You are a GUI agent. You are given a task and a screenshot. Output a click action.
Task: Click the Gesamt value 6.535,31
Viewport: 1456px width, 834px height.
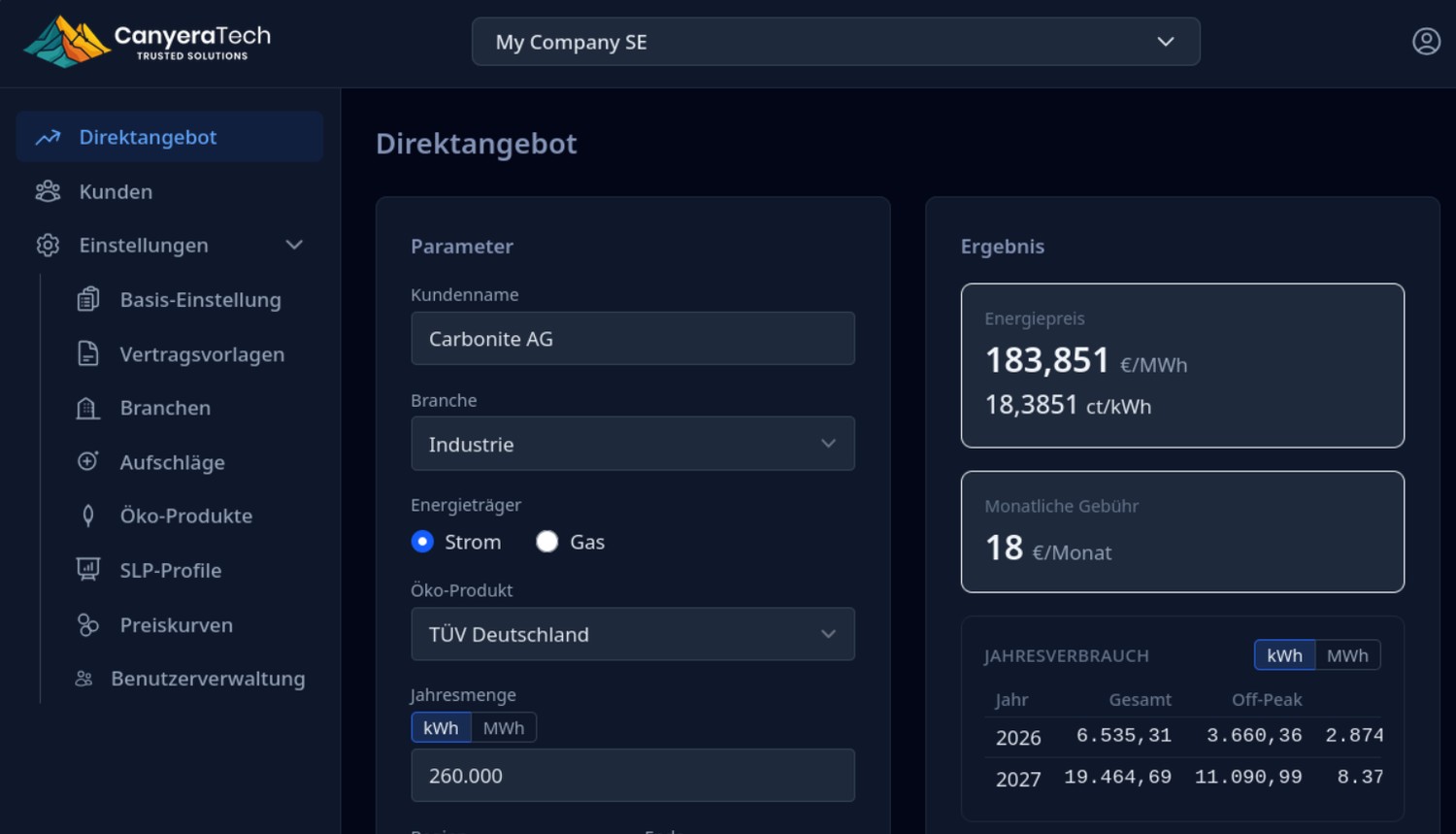(x=1124, y=736)
